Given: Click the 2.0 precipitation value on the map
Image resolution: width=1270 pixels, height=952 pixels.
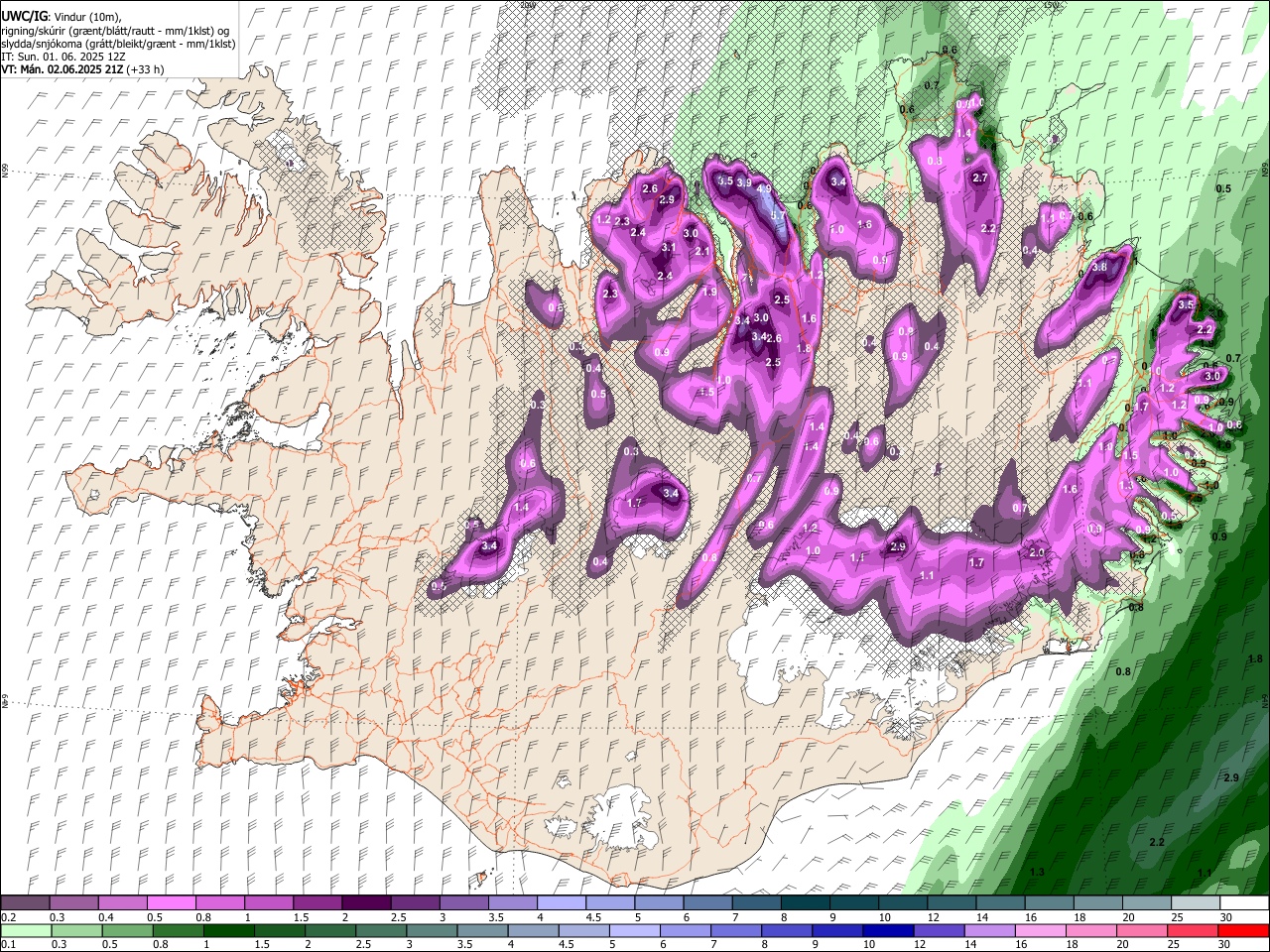Looking at the screenshot, I should click(x=1038, y=552).
